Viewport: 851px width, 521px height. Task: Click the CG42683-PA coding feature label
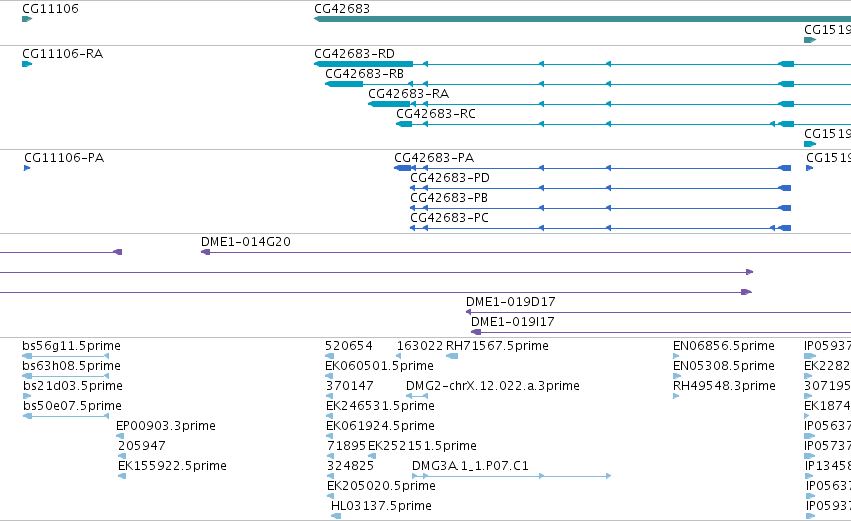click(x=434, y=158)
